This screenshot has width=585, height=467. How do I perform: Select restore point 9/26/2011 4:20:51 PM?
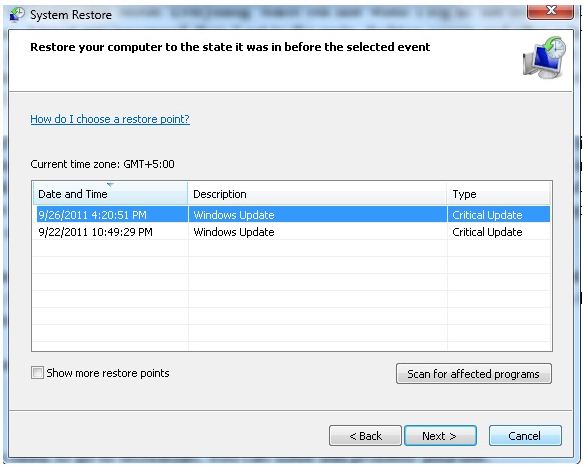pyautogui.click(x=292, y=215)
